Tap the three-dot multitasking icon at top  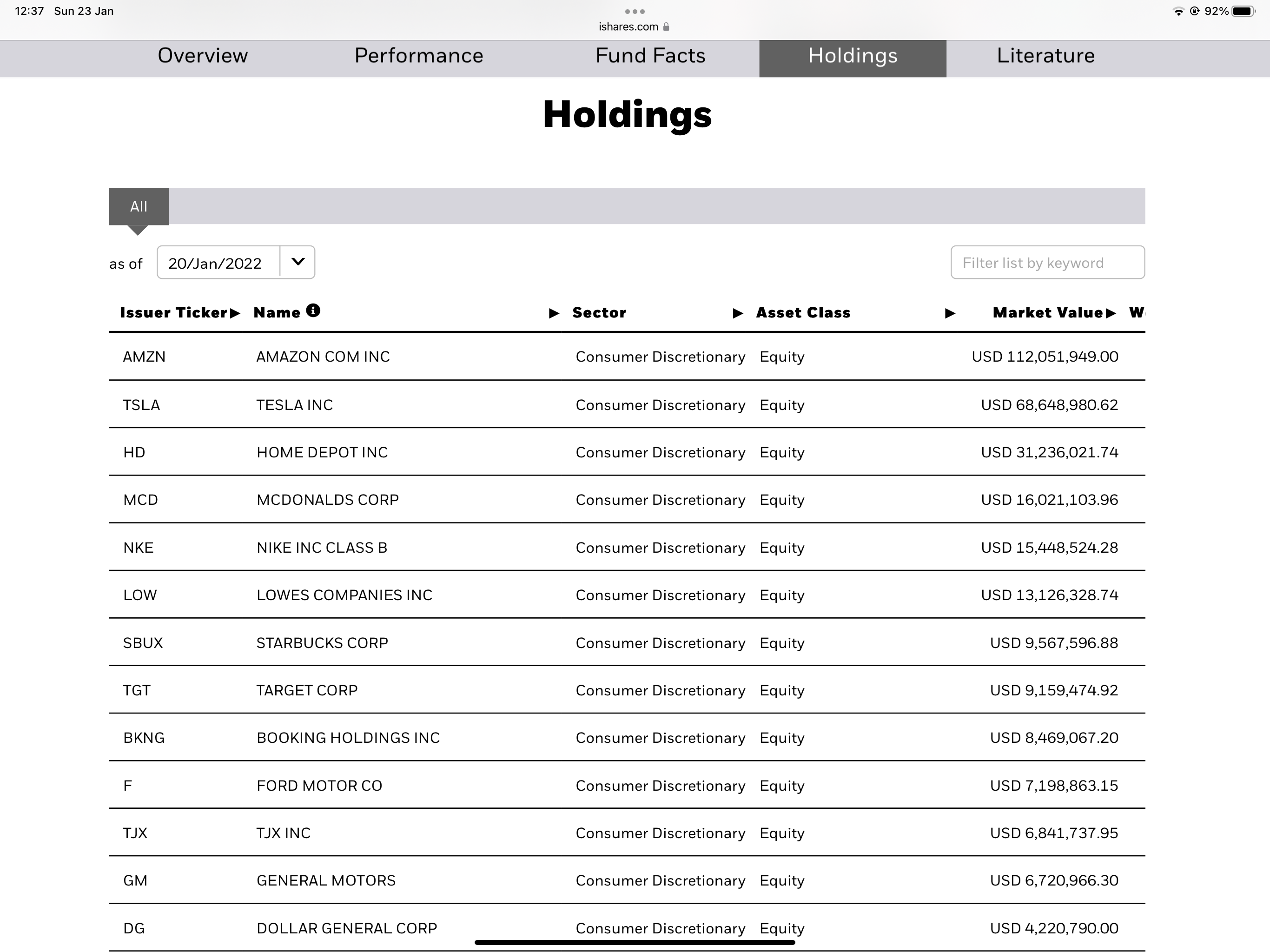635,12
